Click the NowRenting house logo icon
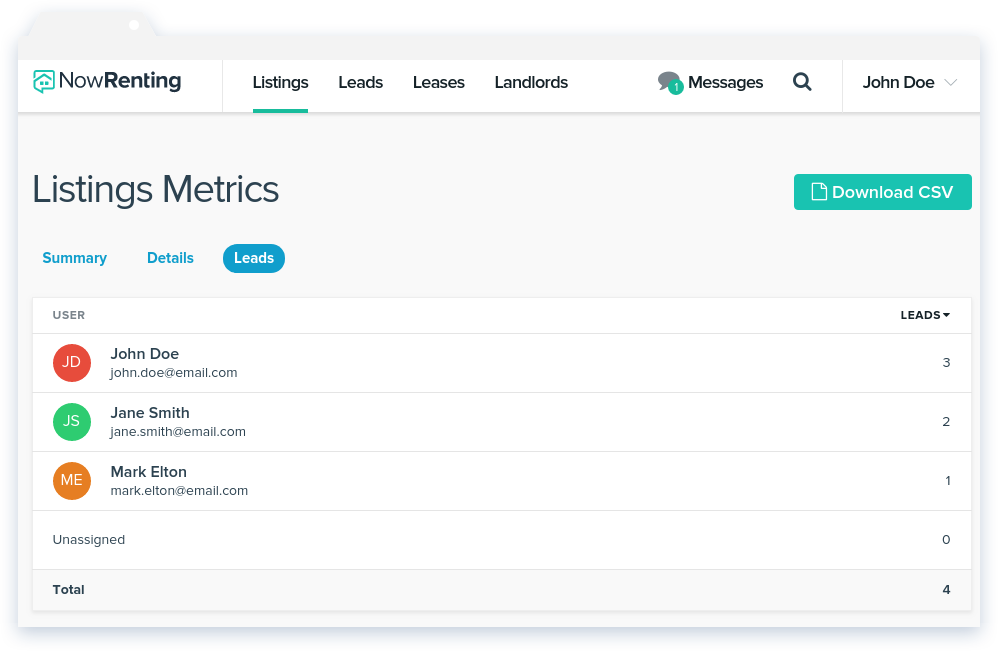The image size is (998, 651). pos(44,81)
